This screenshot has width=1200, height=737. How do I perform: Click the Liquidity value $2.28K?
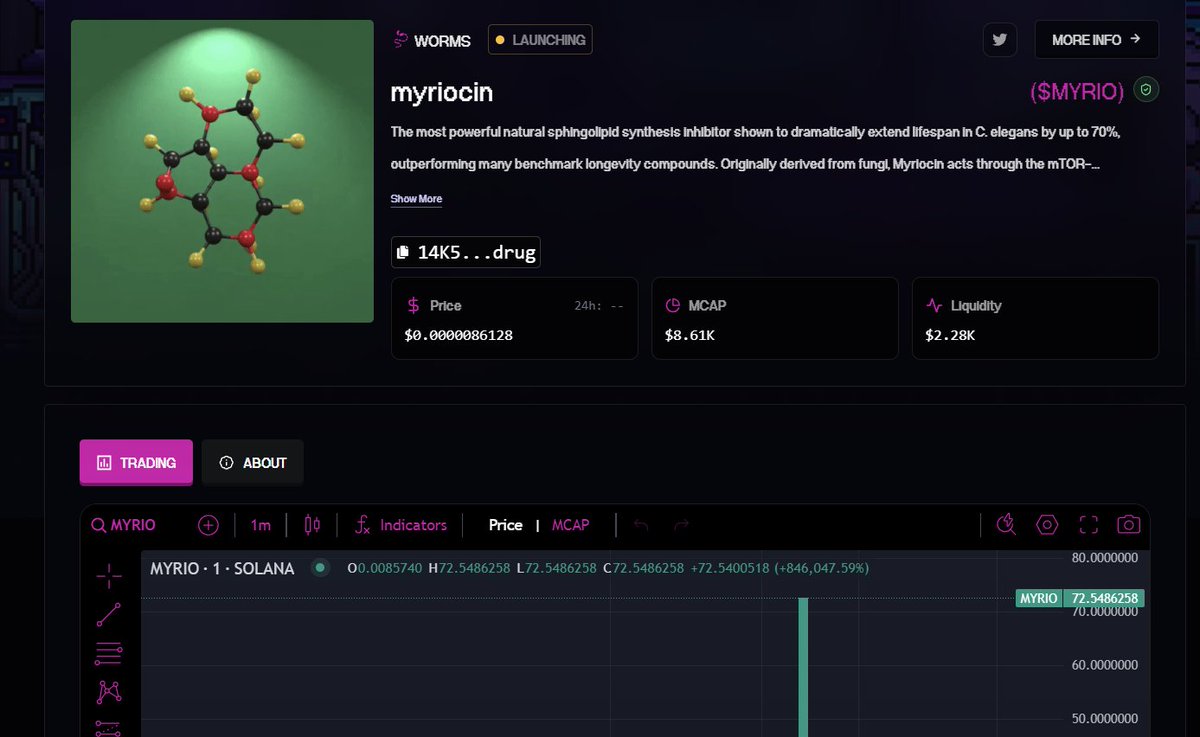[x=950, y=335]
